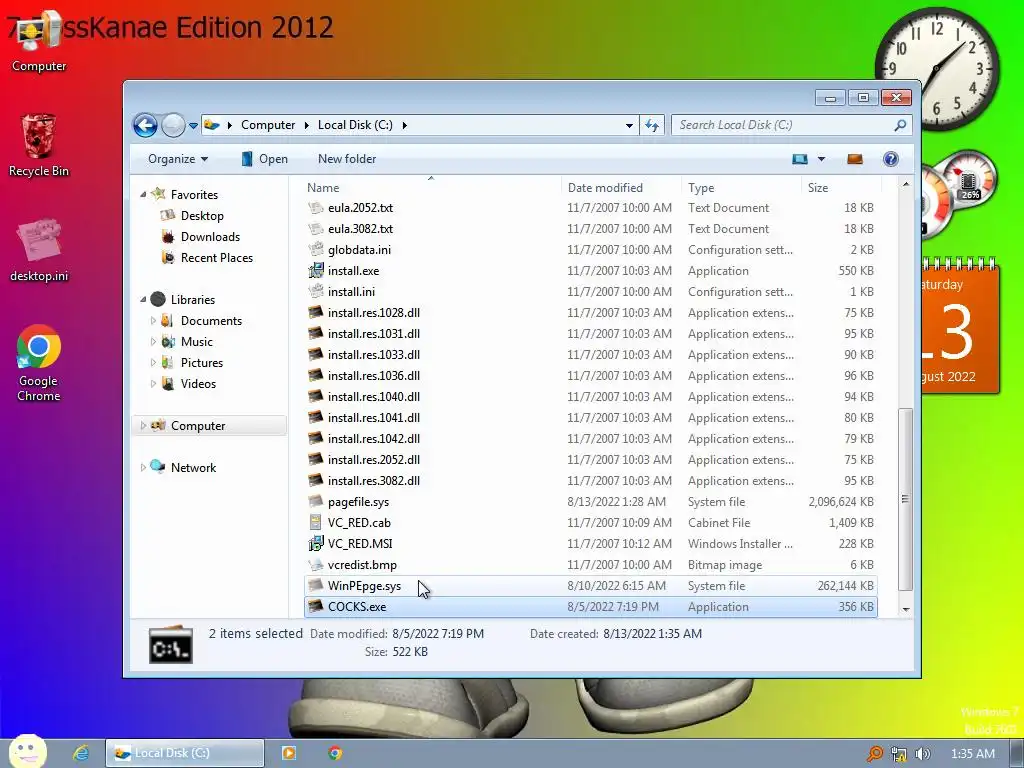Click the network tray icon

pyautogui.click(x=899, y=754)
